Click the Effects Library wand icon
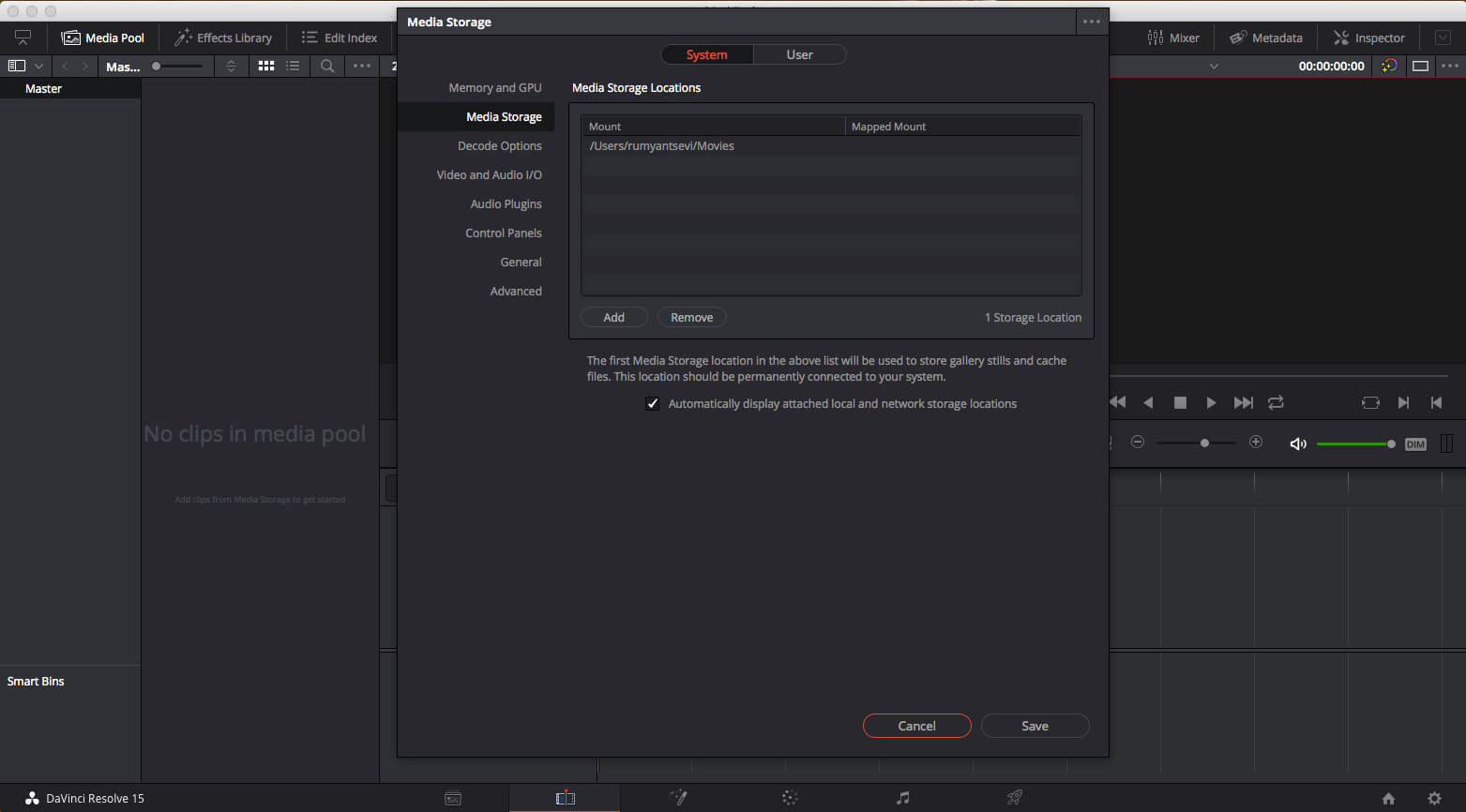 183,38
